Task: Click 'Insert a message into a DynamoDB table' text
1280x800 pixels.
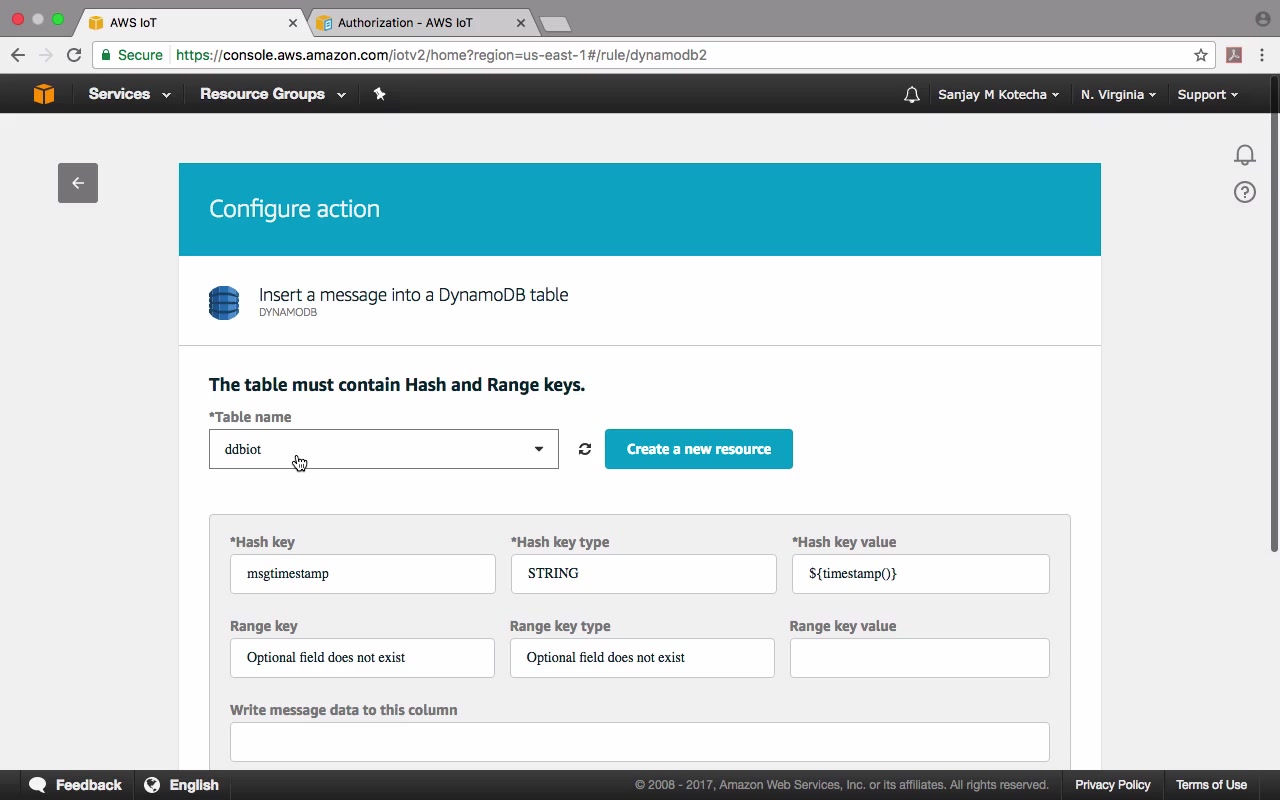Action: point(413,295)
